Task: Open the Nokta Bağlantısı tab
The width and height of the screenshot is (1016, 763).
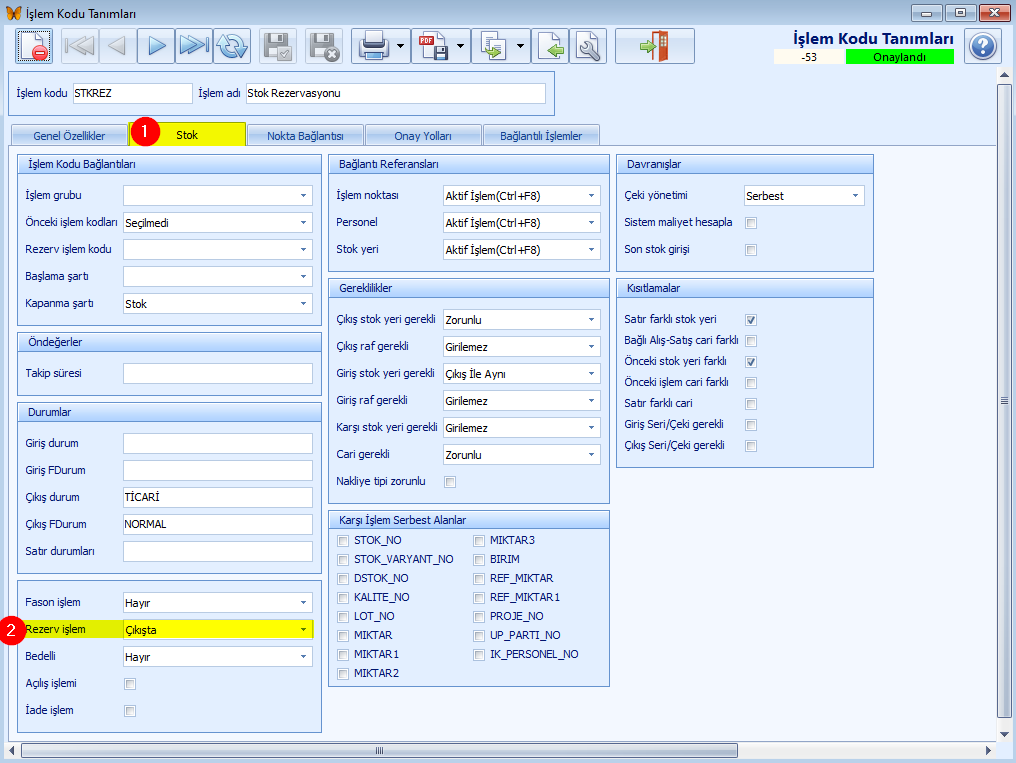Action: (305, 136)
